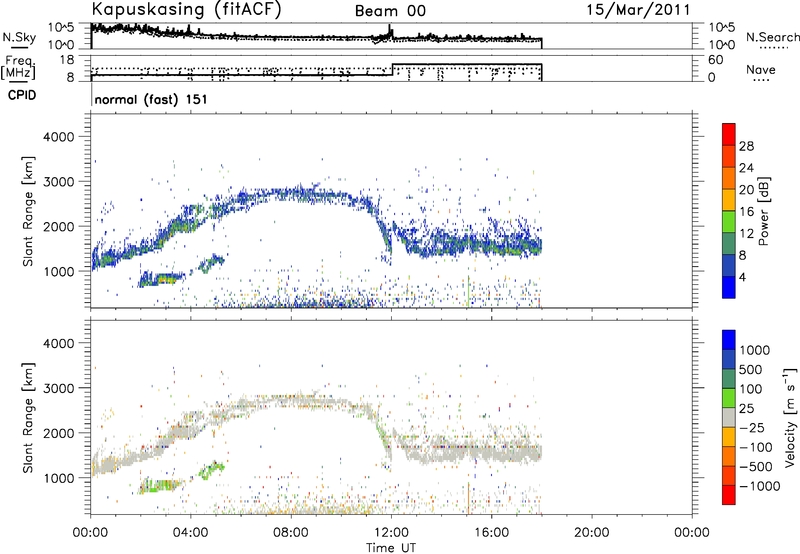Click the "04:00" time axis label
Image resolution: width=800 pixels, height=554 pixels.
click(x=191, y=533)
